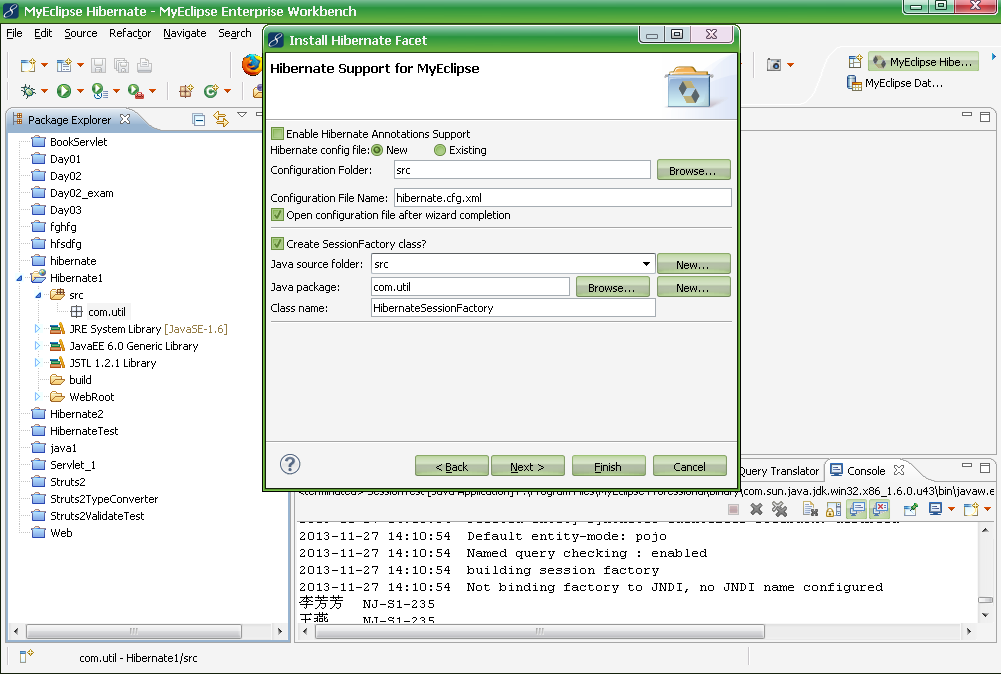Click the Next button
Screen dimensions: 1001x674
pyautogui.click(x=527, y=467)
